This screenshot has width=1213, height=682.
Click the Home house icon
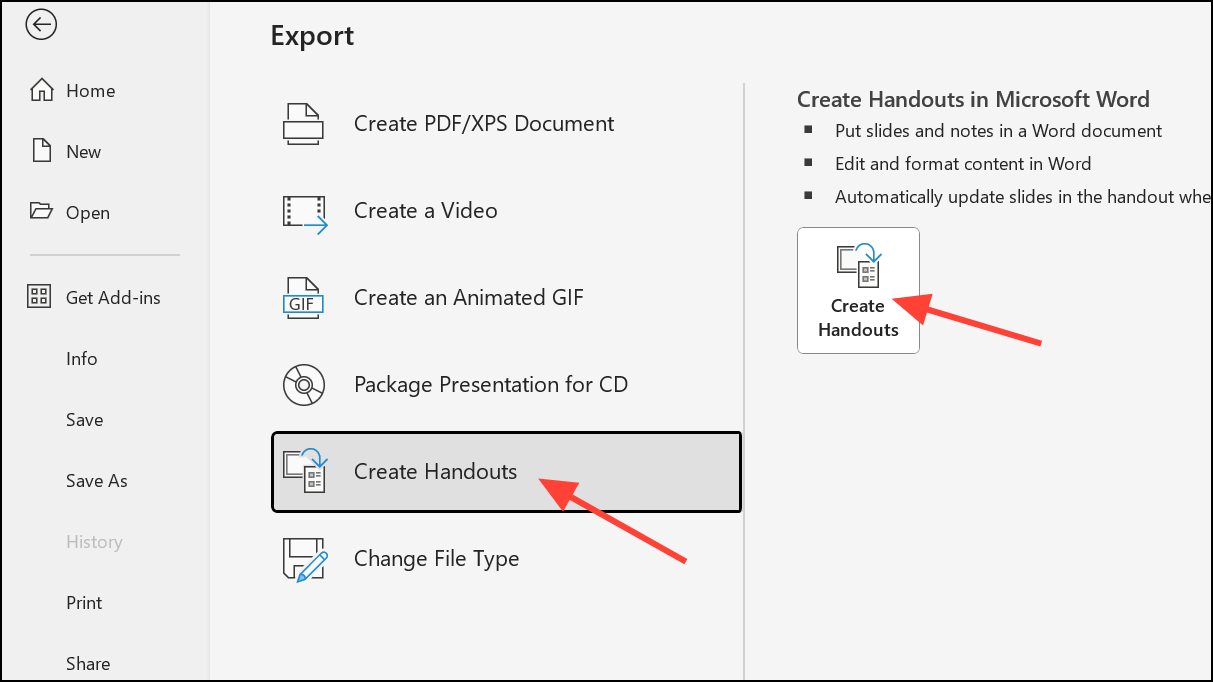pyautogui.click(x=41, y=91)
